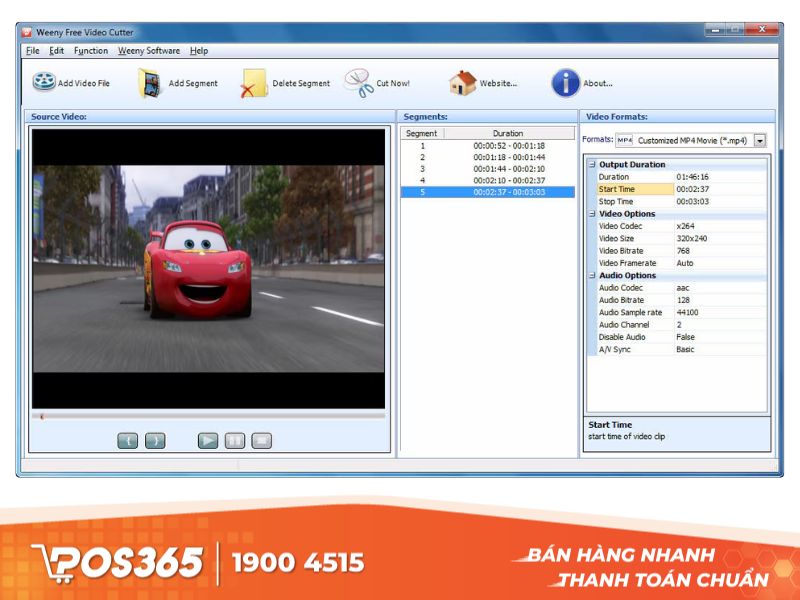
Task: Collapse the Audio Options section
Action: [592, 276]
